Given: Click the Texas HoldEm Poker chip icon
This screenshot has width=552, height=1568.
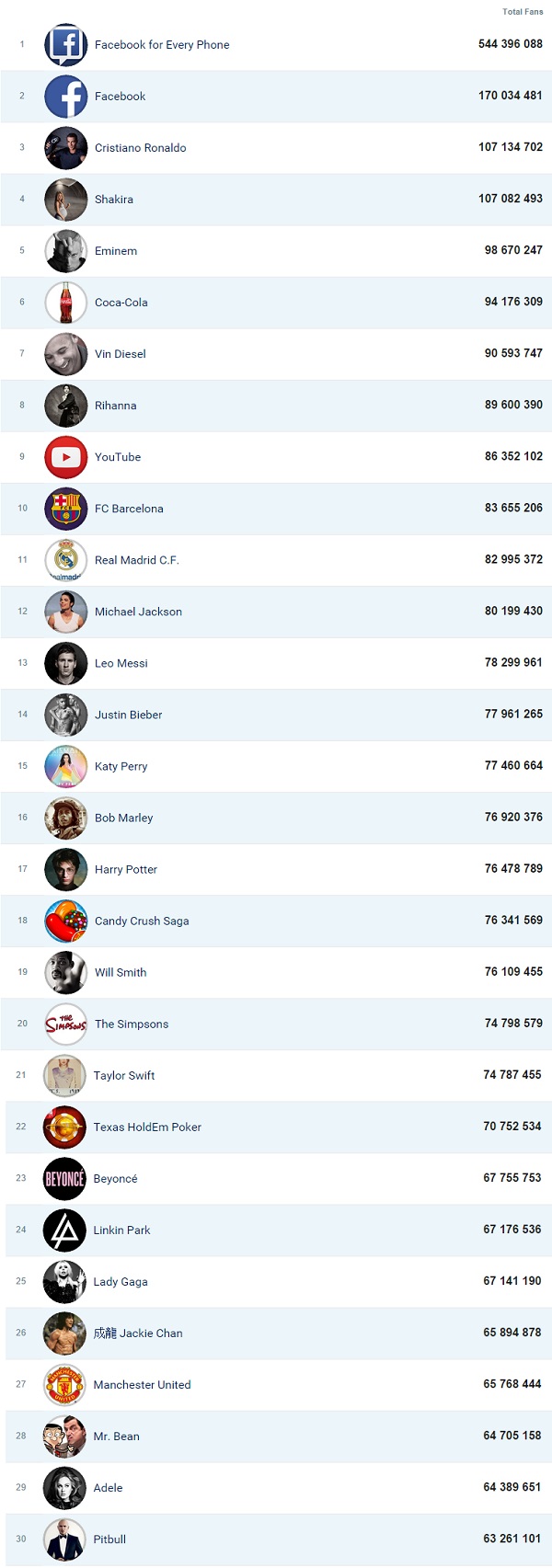Looking at the screenshot, I should [64, 1127].
